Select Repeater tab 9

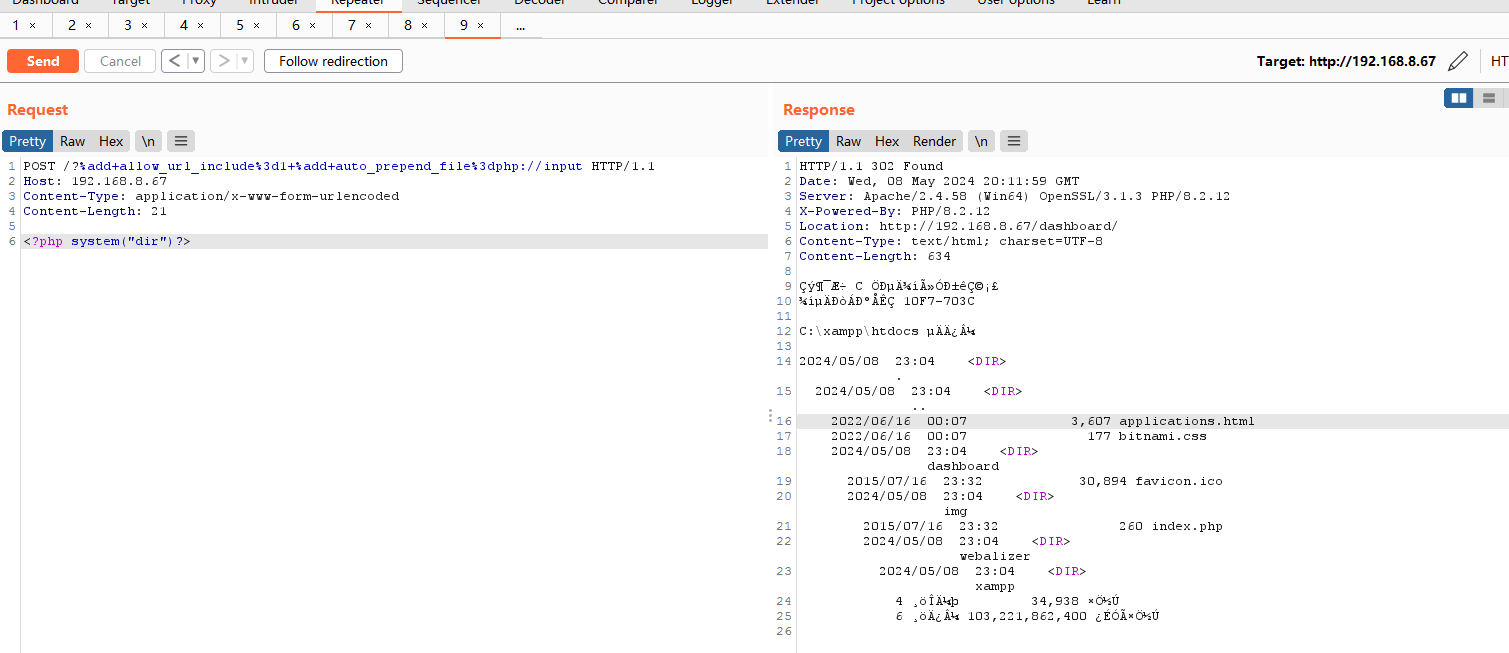coord(464,25)
